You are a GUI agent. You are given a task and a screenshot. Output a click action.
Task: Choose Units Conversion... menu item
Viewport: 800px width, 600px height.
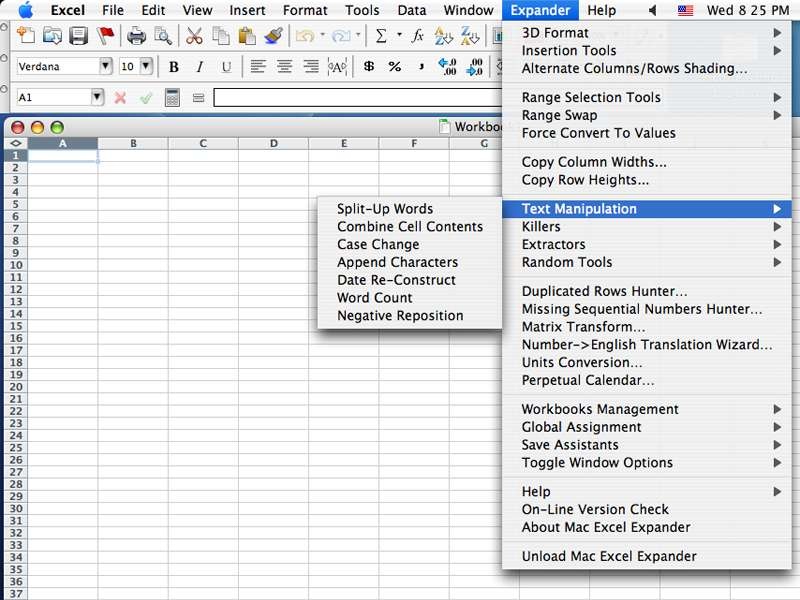647,363
